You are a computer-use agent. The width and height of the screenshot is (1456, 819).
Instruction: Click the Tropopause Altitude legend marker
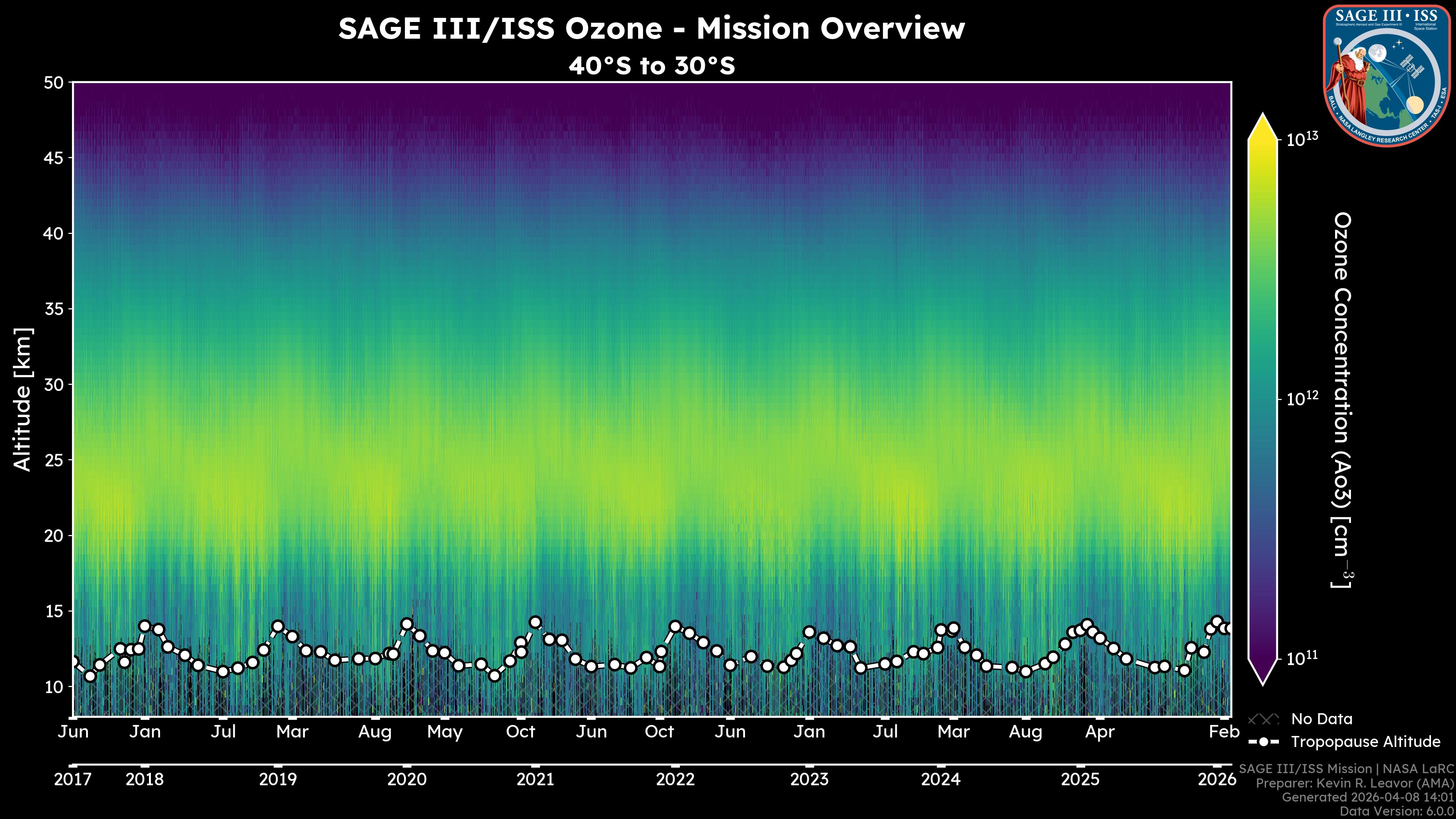(1263, 742)
